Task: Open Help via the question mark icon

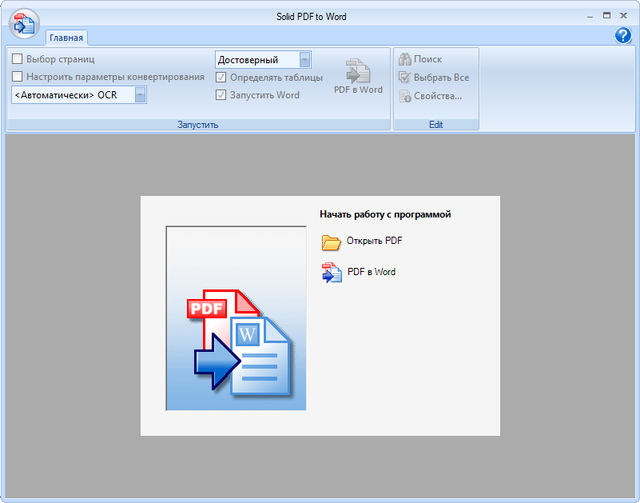Action: [x=622, y=36]
